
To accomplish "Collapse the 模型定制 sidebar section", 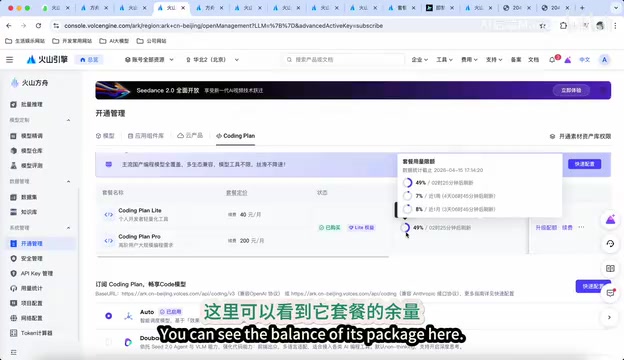I will pyautogui.click(x=68, y=120).
